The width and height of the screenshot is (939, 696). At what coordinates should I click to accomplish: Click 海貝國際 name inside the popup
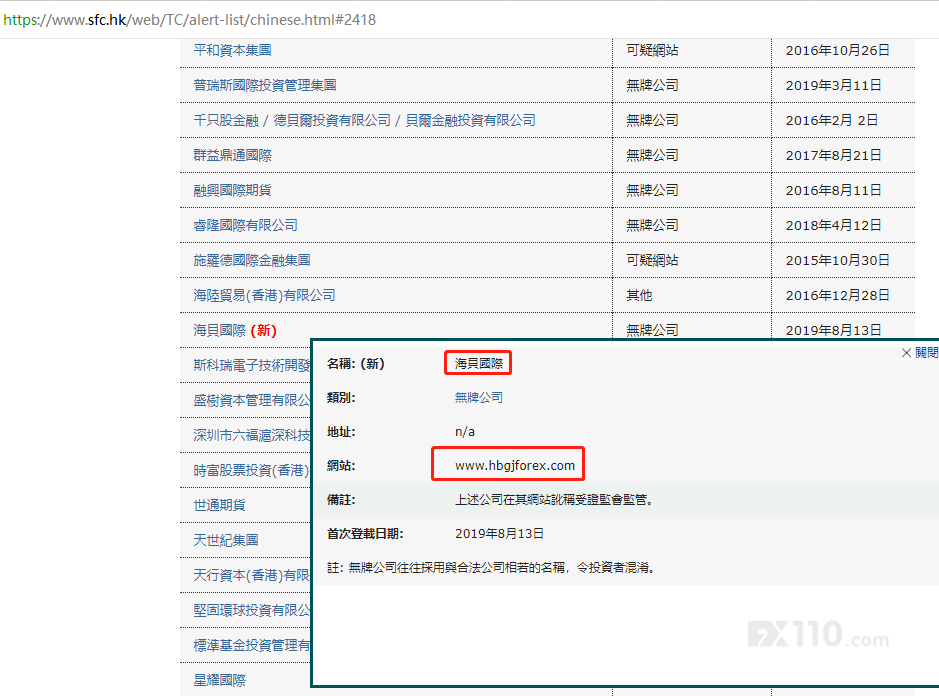pos(478,363)
